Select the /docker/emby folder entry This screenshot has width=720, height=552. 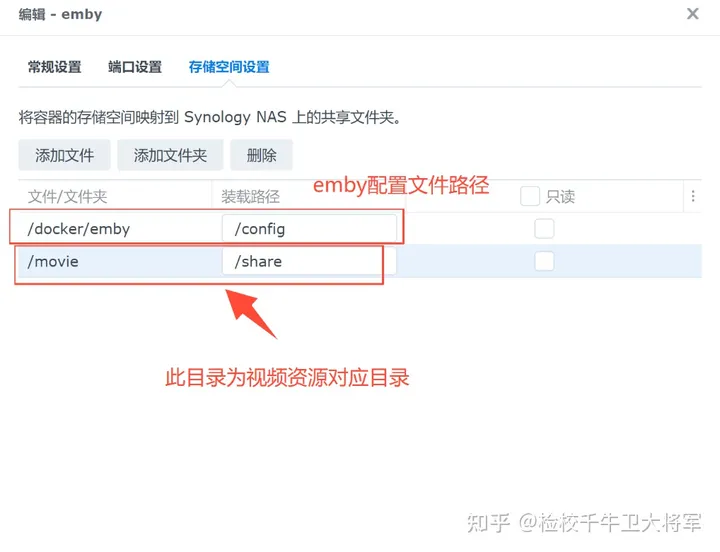point(79,229)
